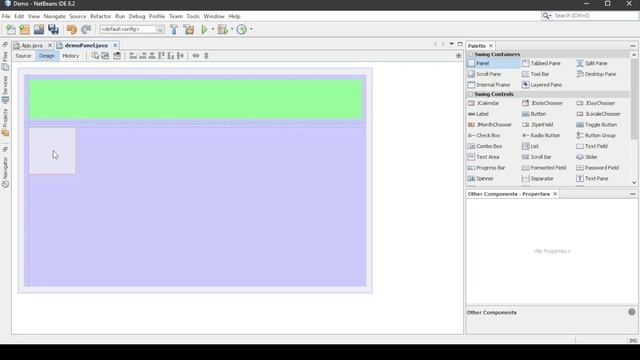The image size is (640, 360).
Task: Open the Projects sidebar window
Action: pos(5,122)
